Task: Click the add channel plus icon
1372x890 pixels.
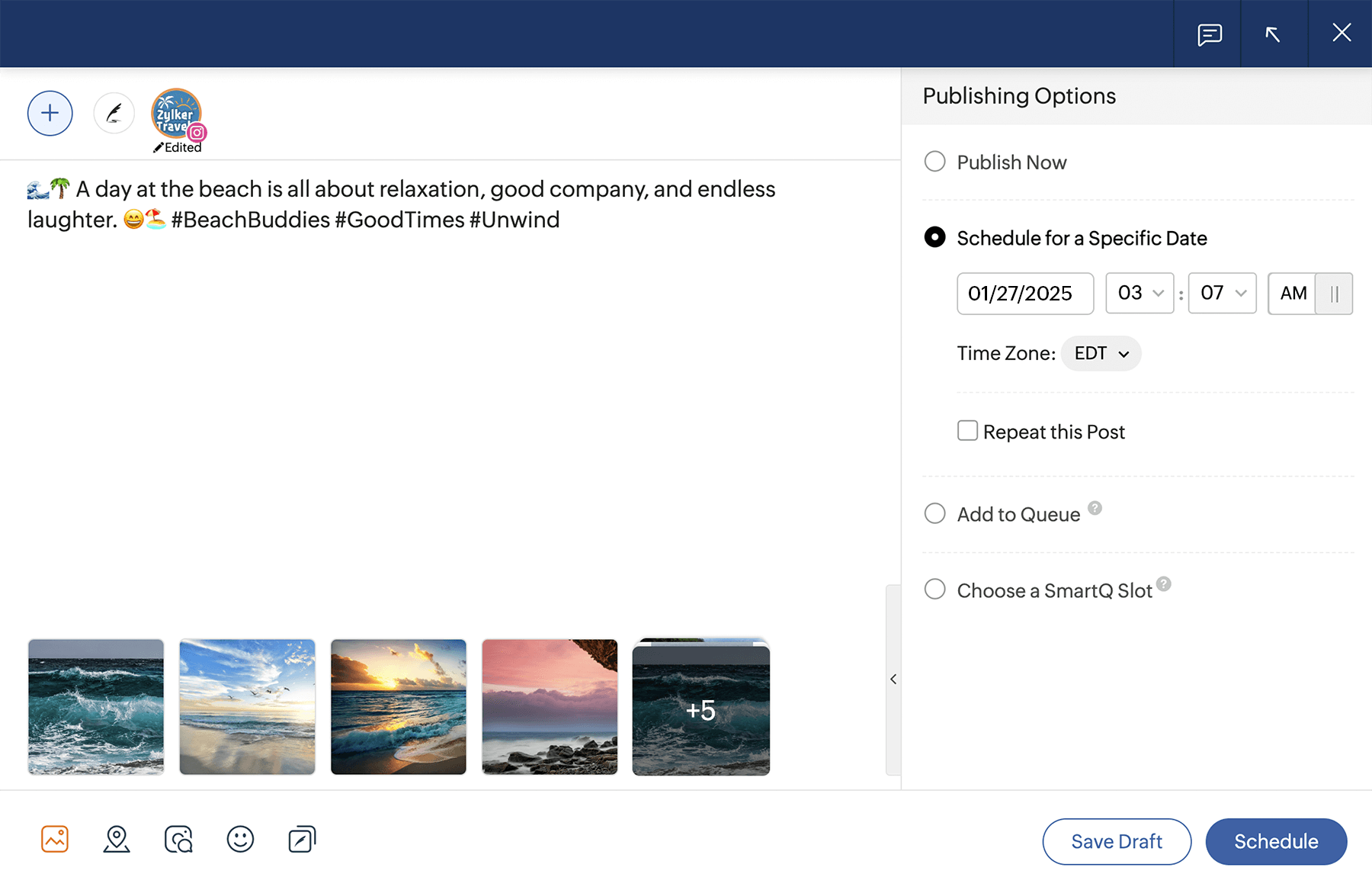Action: (x=50, y=114)
